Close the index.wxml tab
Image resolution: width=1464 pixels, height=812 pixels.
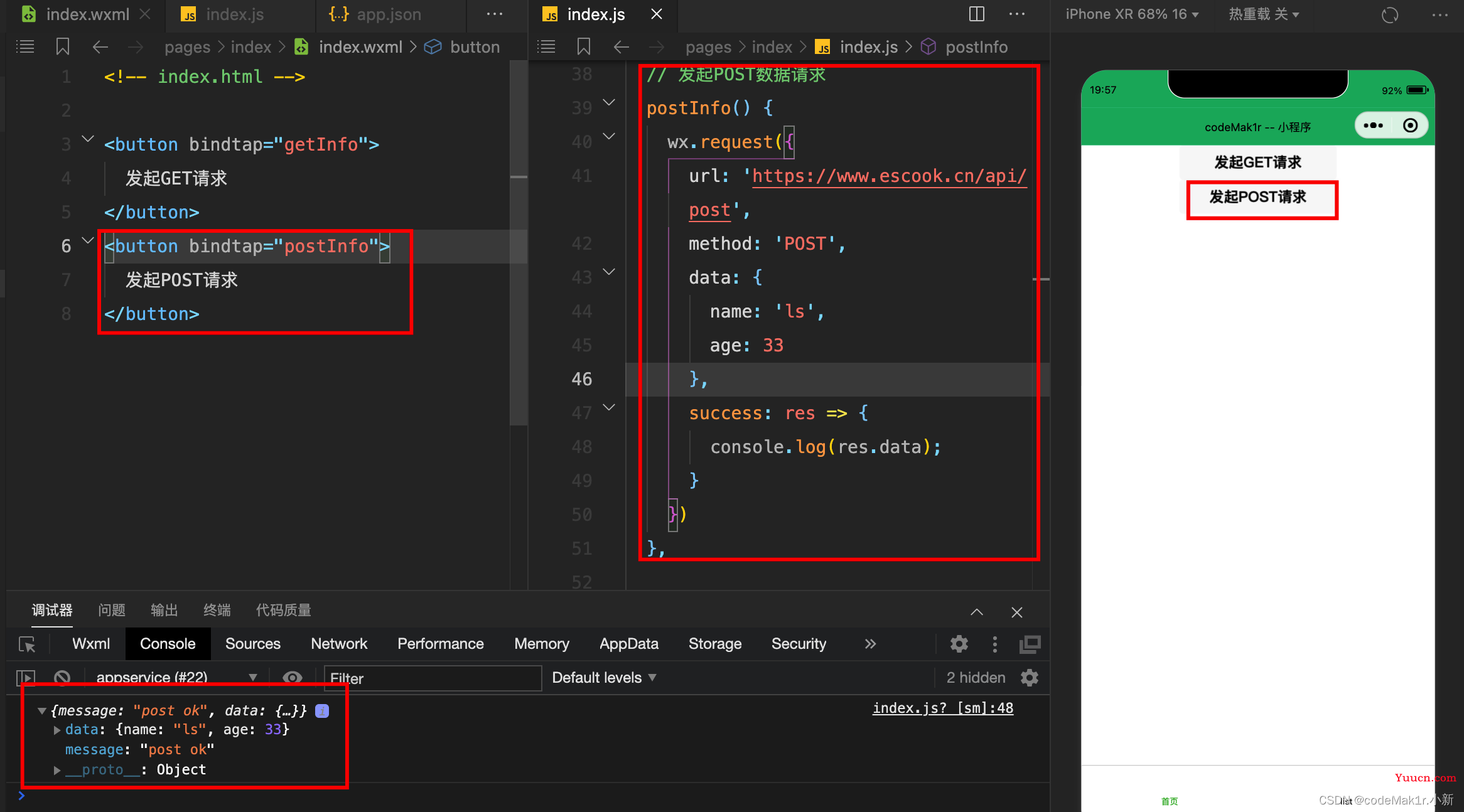click(x=145, y=14)
